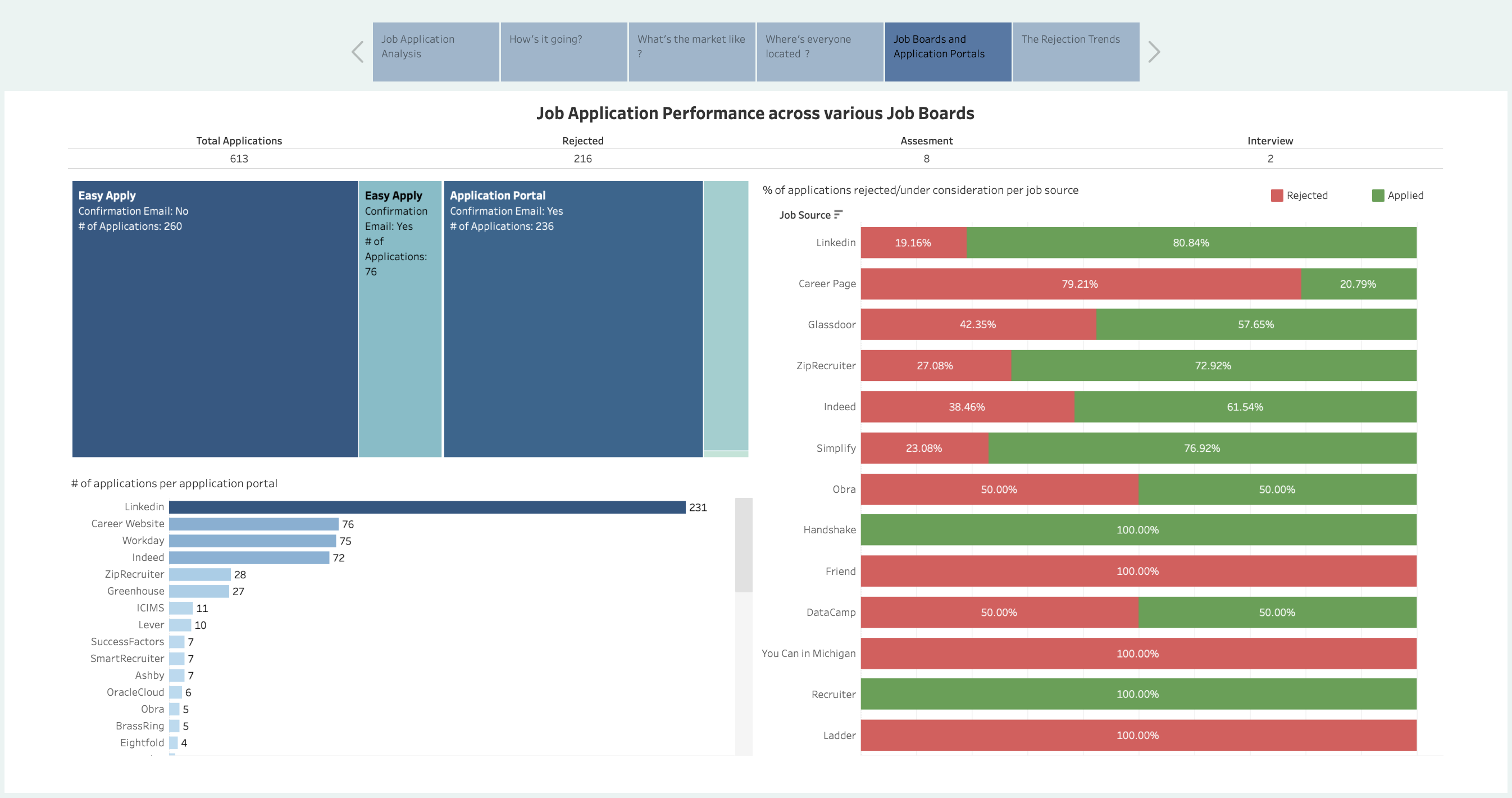Click Linkedin 80.84% applied segment

[1191, 243]
